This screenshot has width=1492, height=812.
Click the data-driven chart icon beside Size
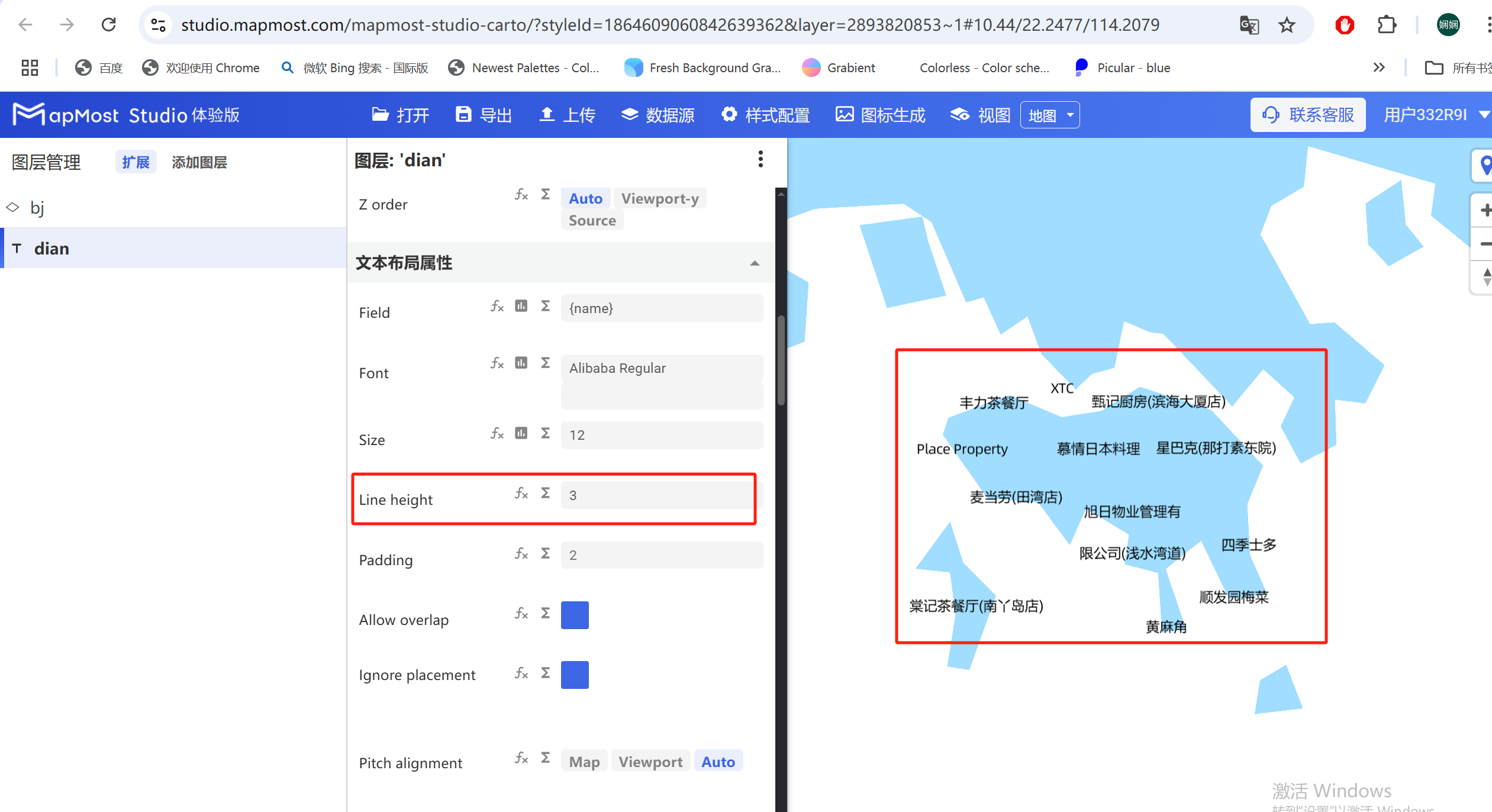[521, 433]
